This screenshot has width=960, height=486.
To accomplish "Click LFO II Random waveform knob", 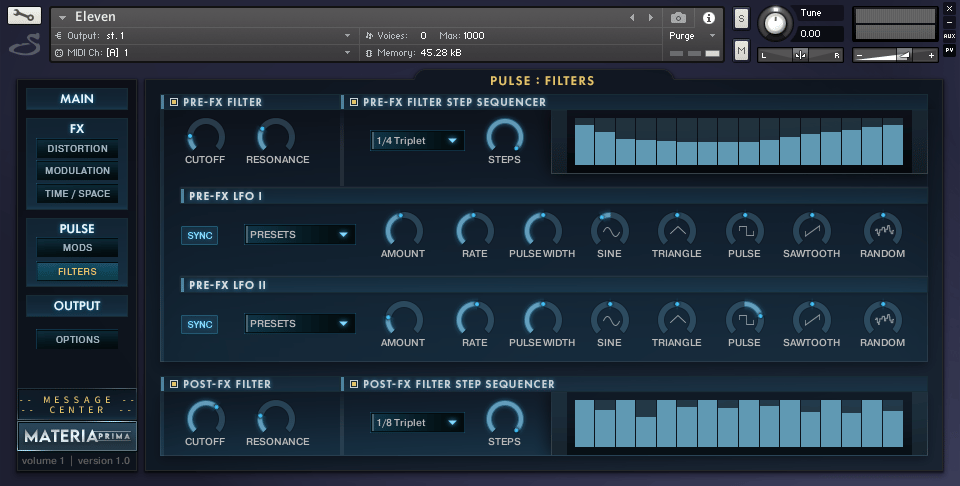I will tap(883, 320).
